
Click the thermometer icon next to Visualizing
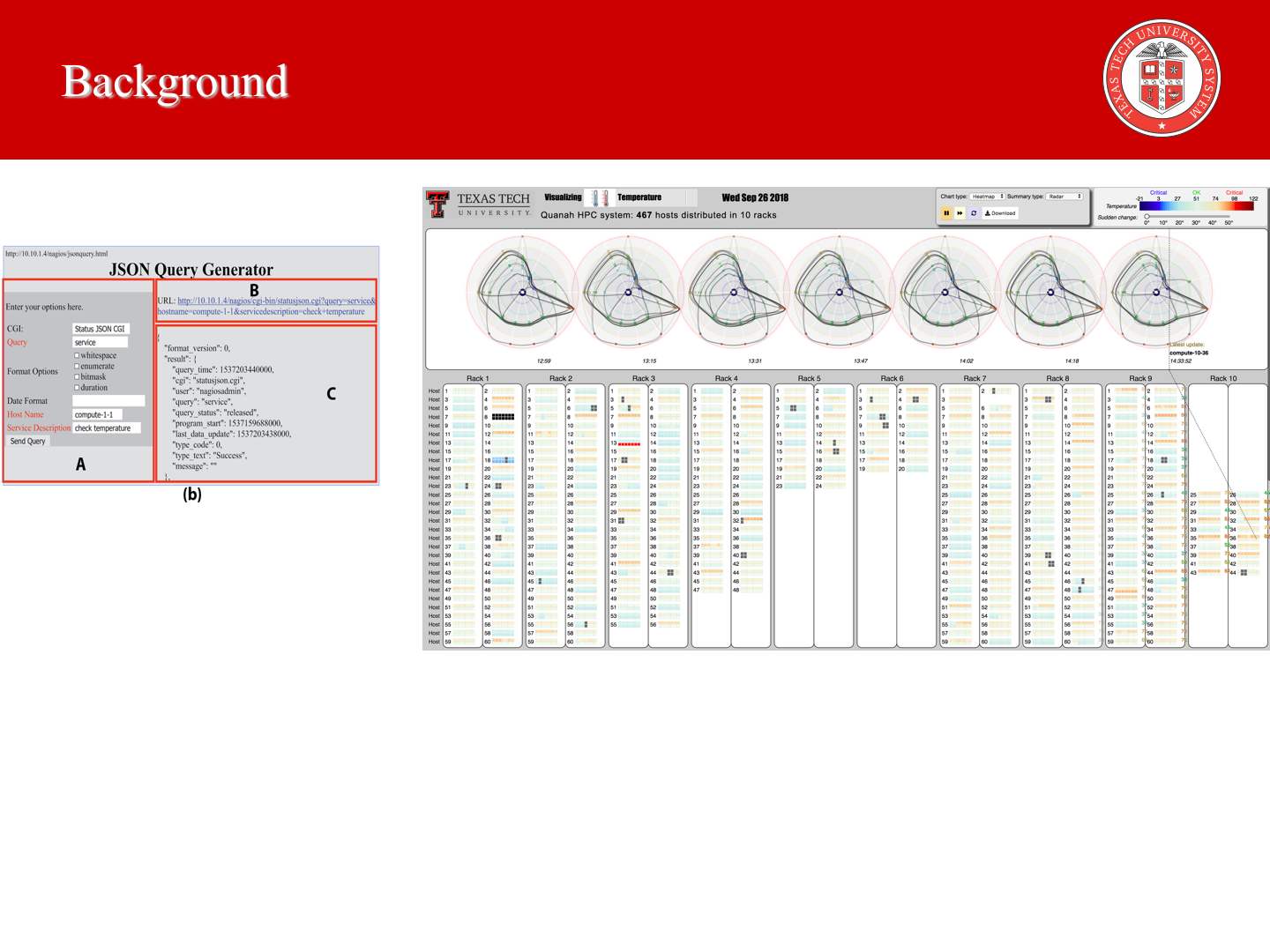point(600,198)
